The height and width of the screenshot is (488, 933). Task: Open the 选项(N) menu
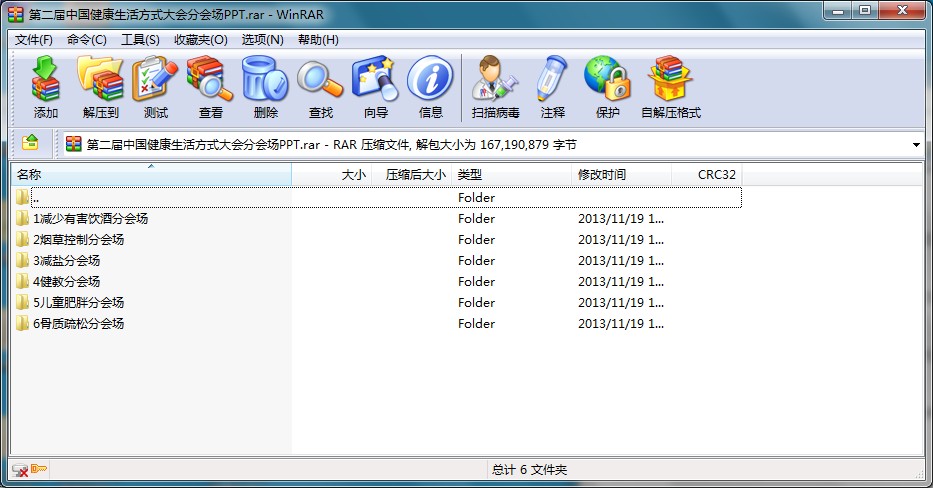[x=262, y=40]
